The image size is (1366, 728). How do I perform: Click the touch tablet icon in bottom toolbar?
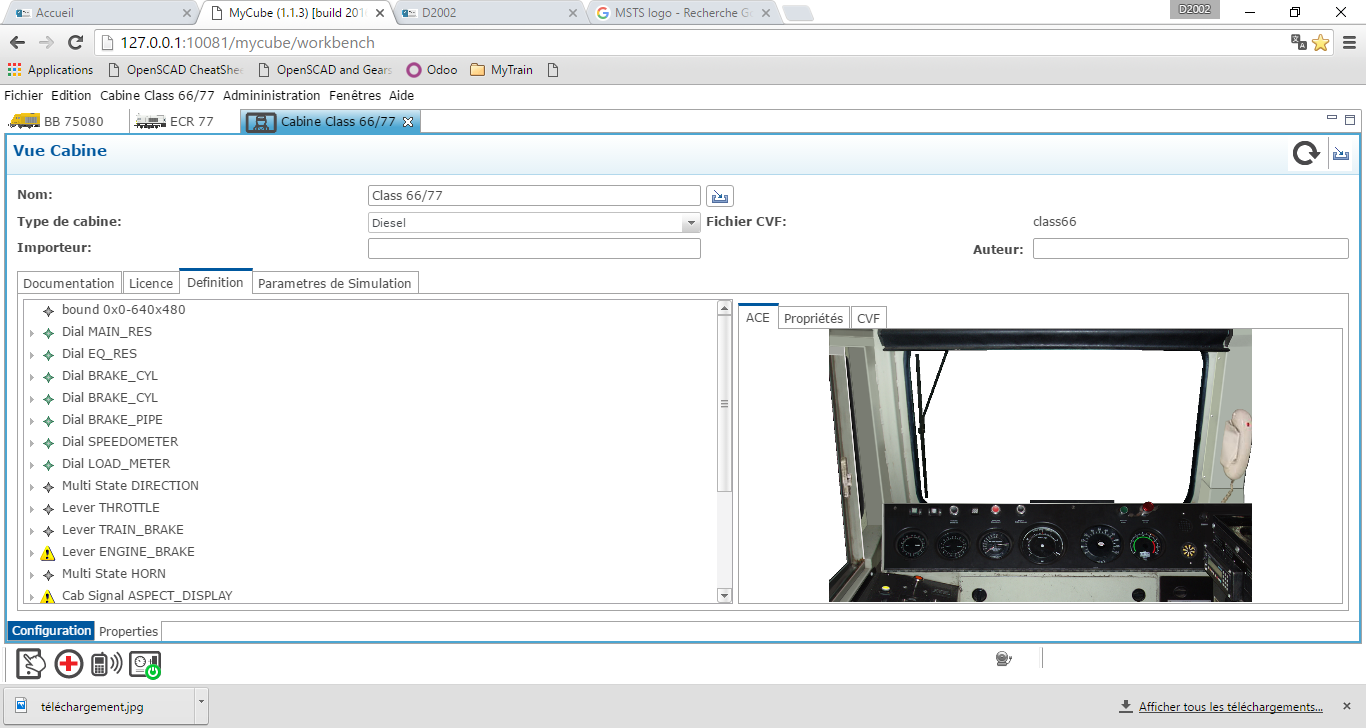[x=31, y=664]
